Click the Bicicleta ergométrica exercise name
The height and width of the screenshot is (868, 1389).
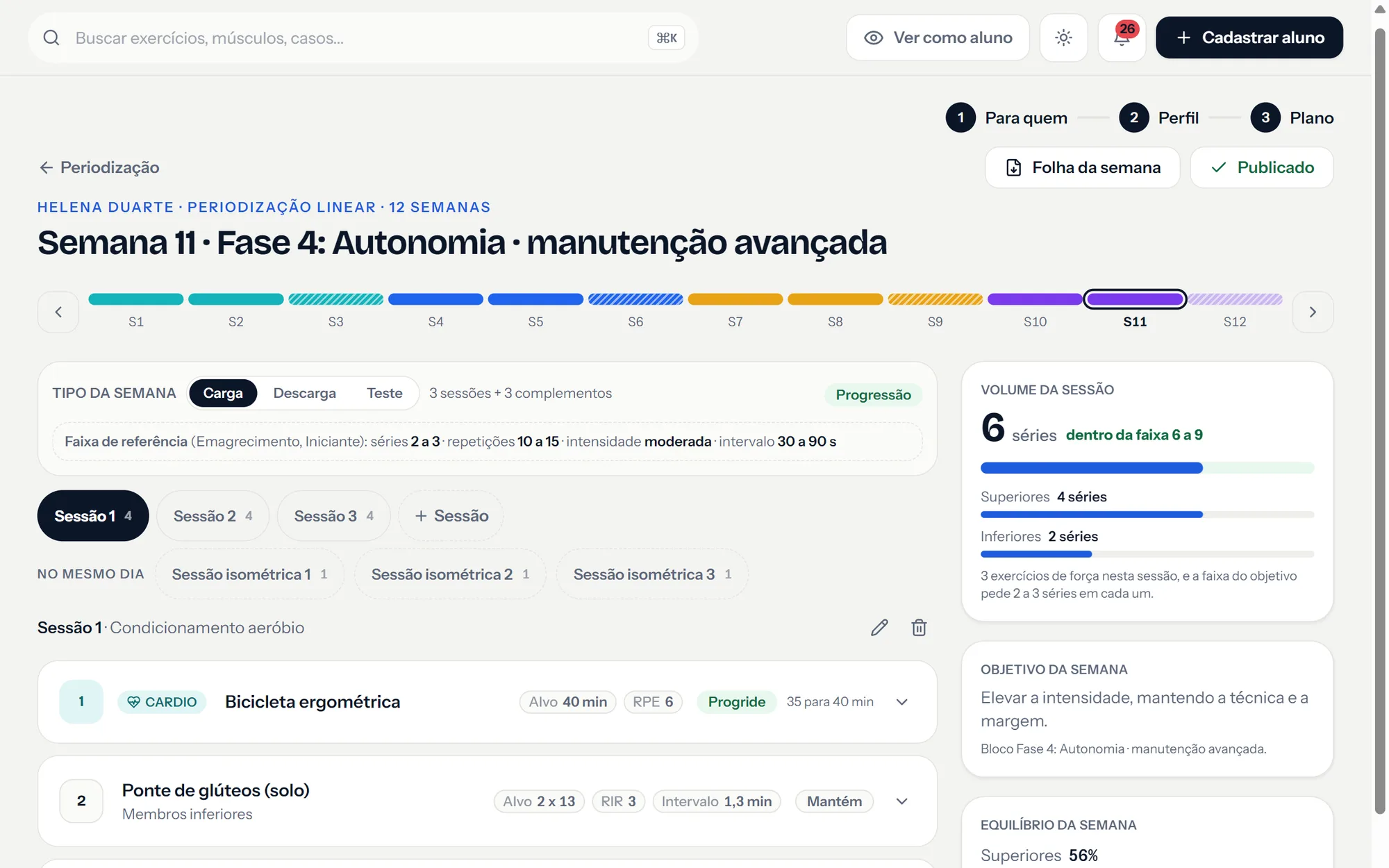coord(313,702)
